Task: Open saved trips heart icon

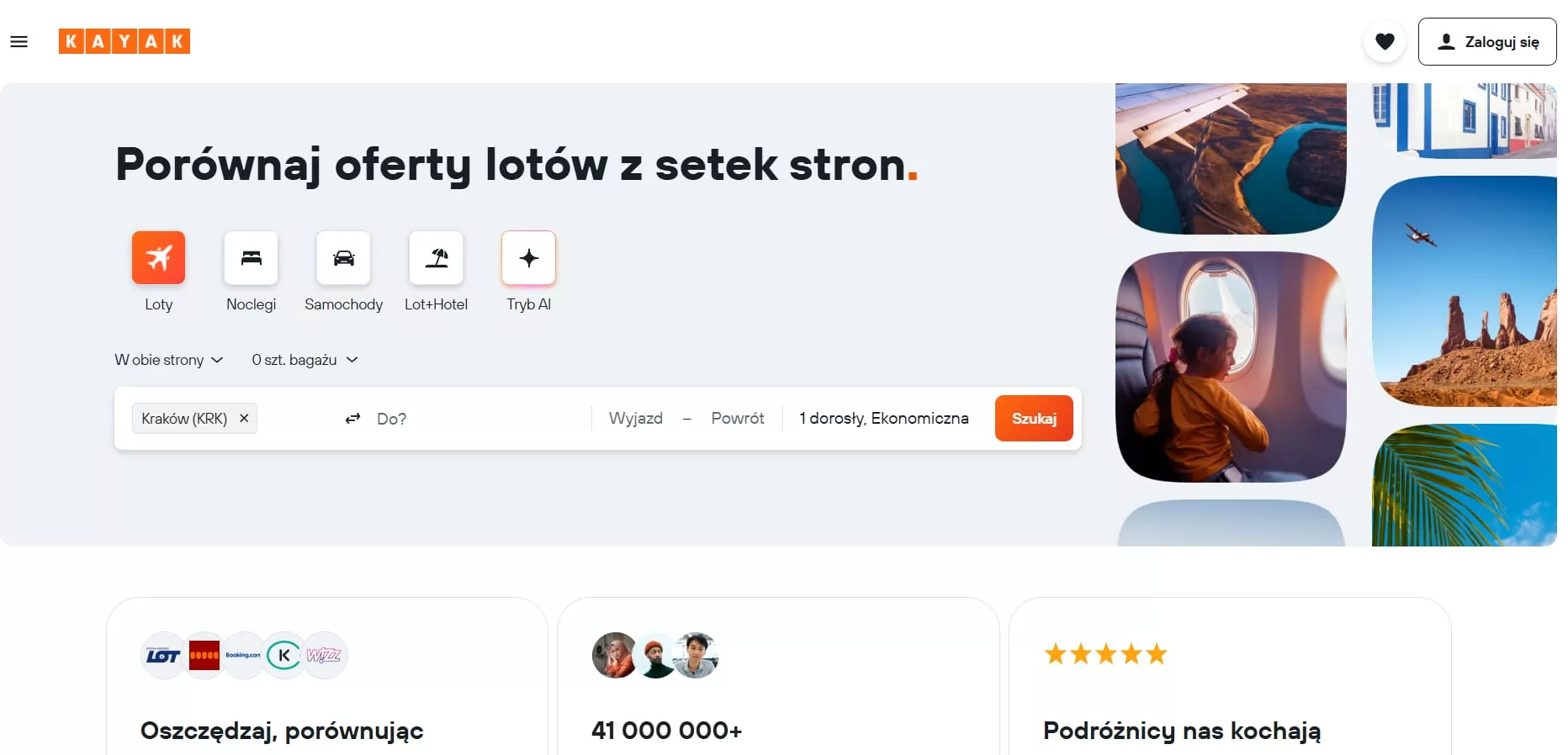Action: pyautogui.click(x=1385, y=41)
